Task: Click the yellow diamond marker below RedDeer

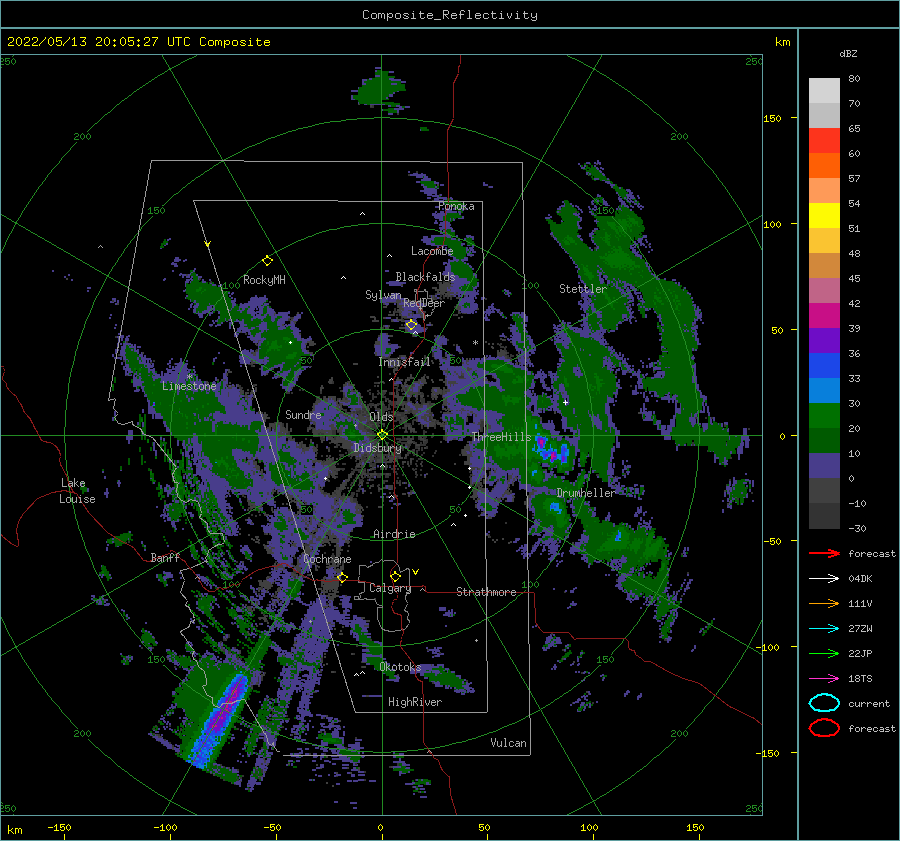Action: pos(411,325)
